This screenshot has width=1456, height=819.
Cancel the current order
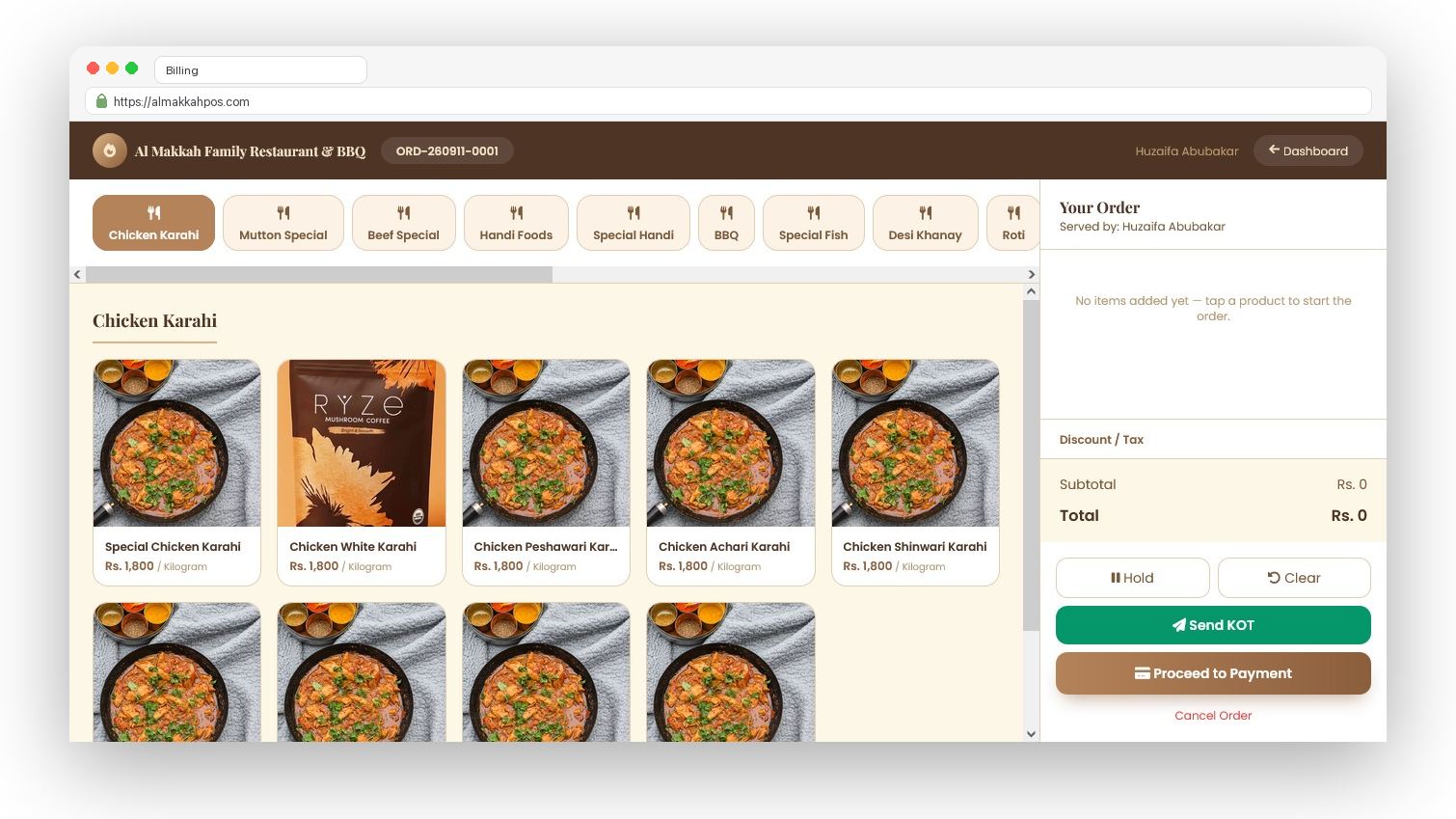(1213, 716)
